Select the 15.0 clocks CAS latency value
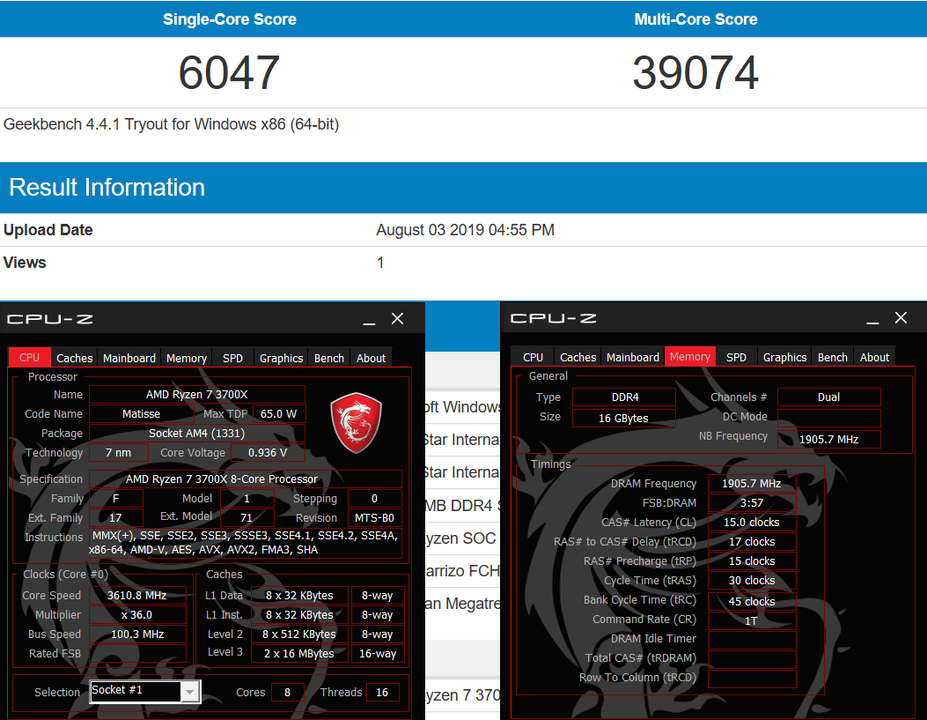This screenshot has width=927, height=720. pyautogui.click(x=752, y=523)
